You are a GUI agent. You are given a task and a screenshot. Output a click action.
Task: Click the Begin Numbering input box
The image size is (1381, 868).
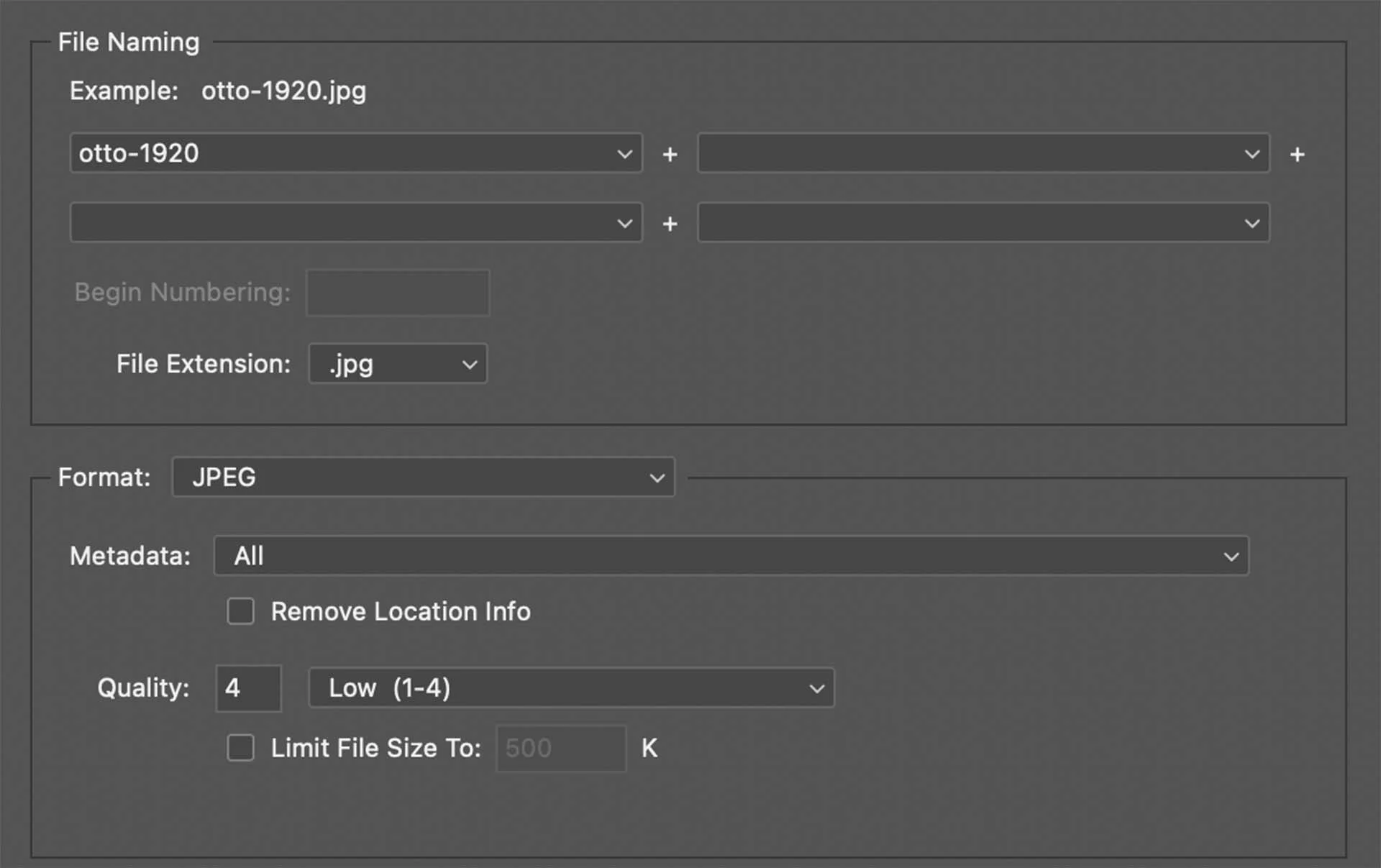[x=396, y=292]
